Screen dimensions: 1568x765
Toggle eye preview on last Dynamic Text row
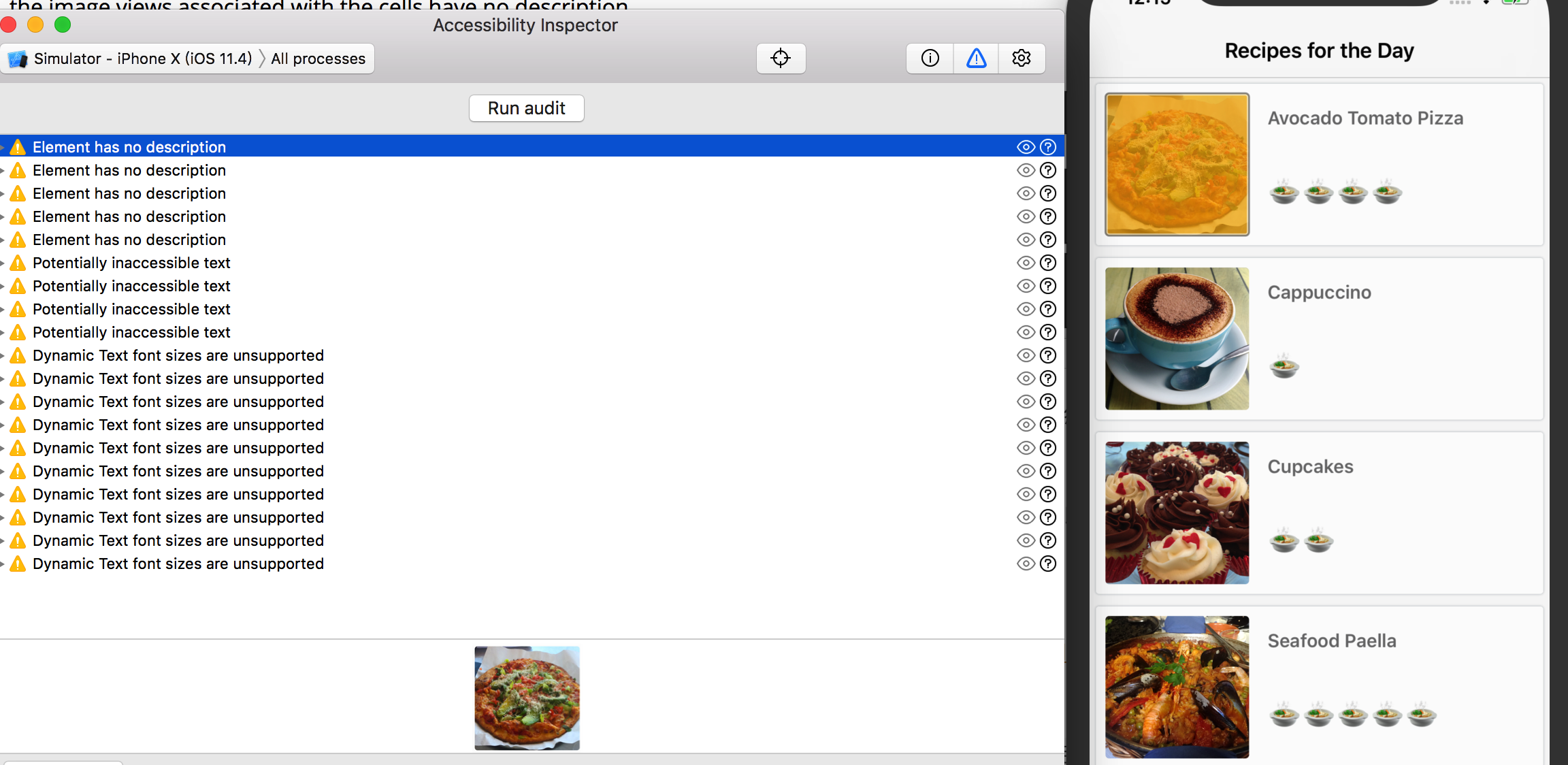pos(1026,564)
